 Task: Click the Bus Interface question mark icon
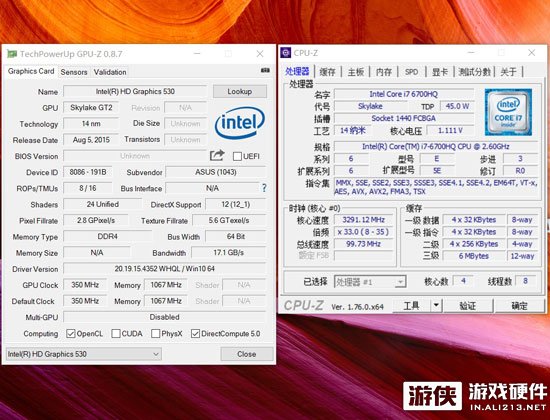264,188
